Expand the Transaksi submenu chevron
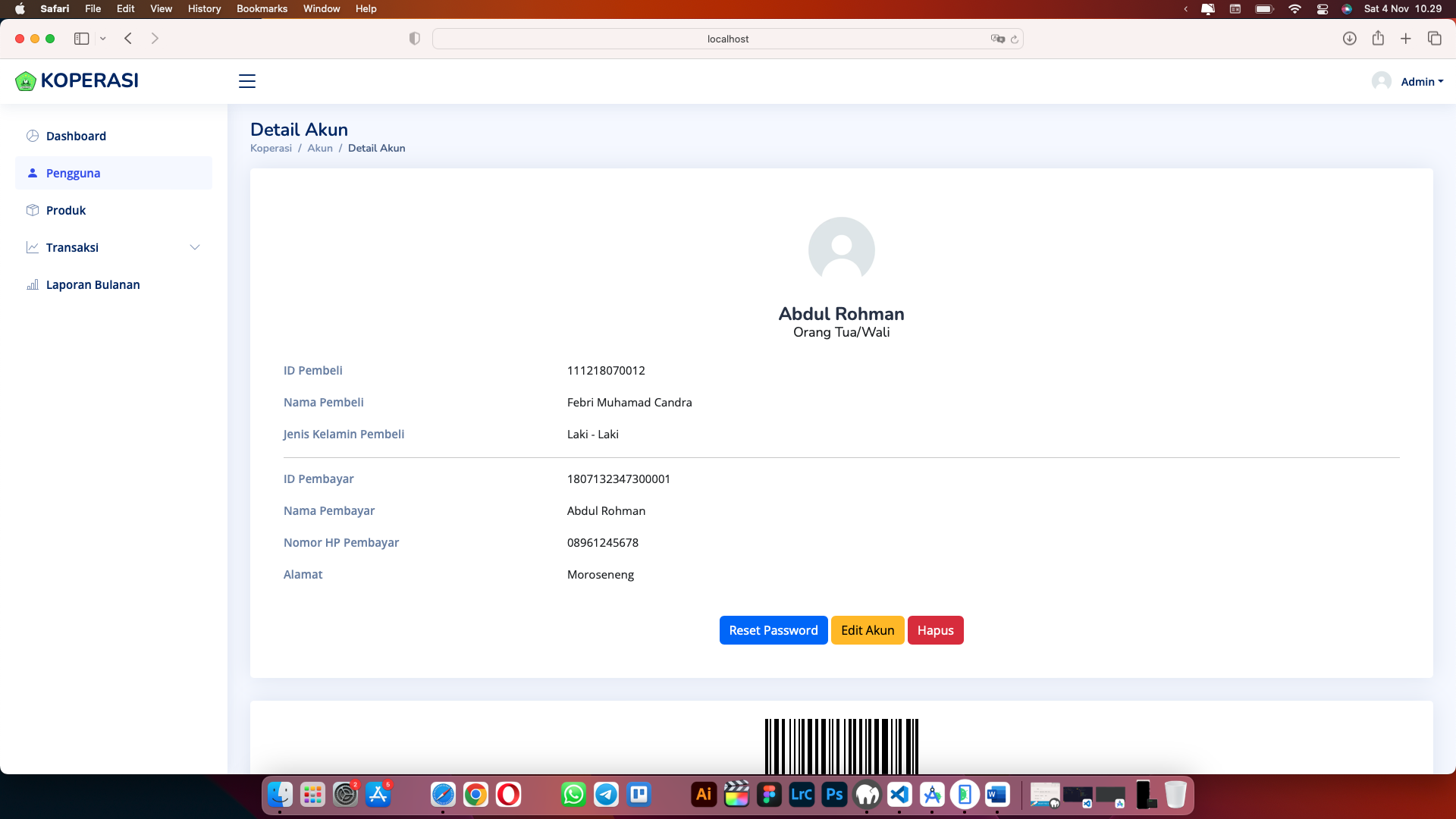This screenshot has width=1456, height=819. [x=195, y=248]
